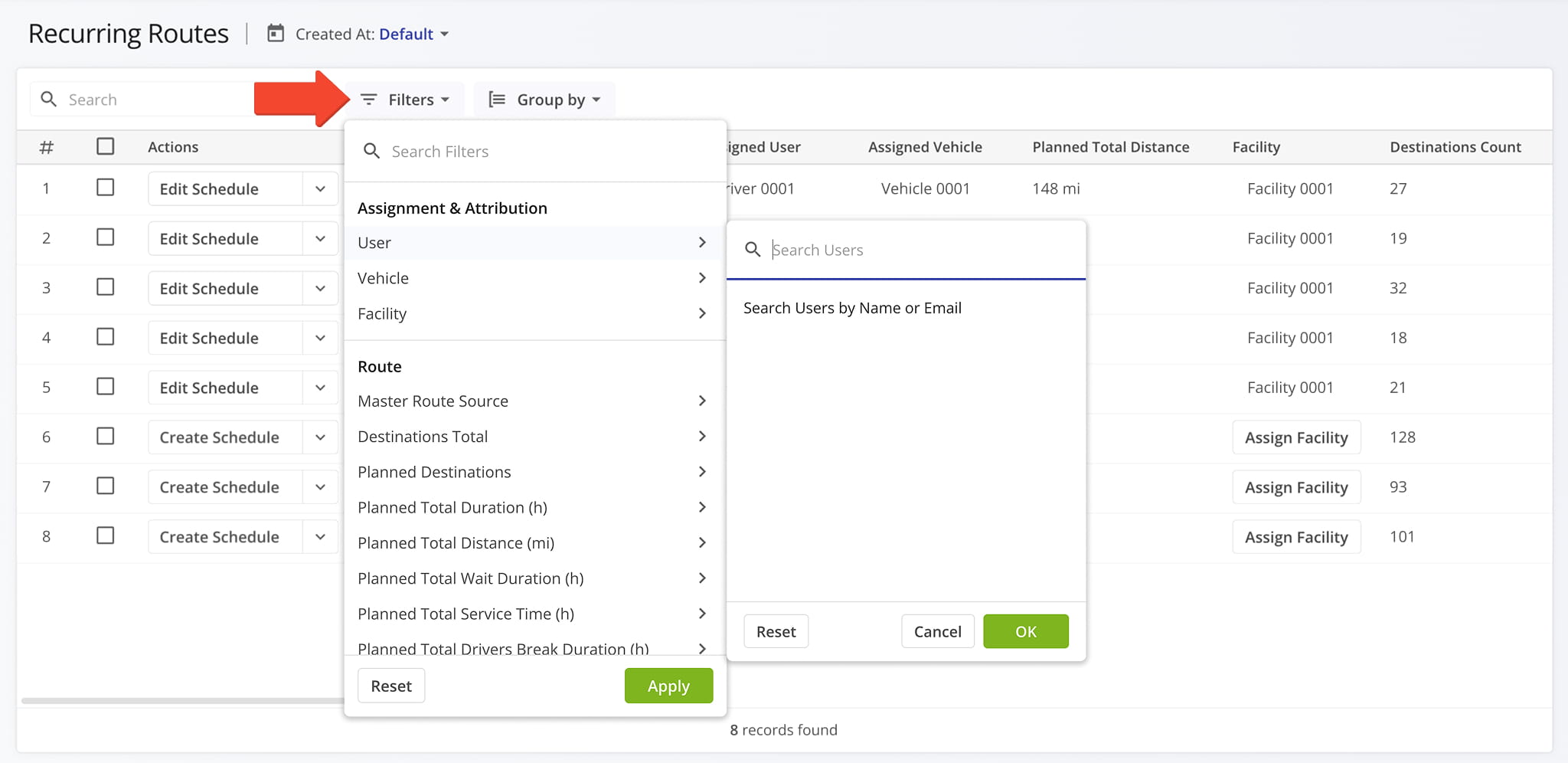The image size is (1568, 763).
Task: Click the Group by list icon
Action: (497, 99)
